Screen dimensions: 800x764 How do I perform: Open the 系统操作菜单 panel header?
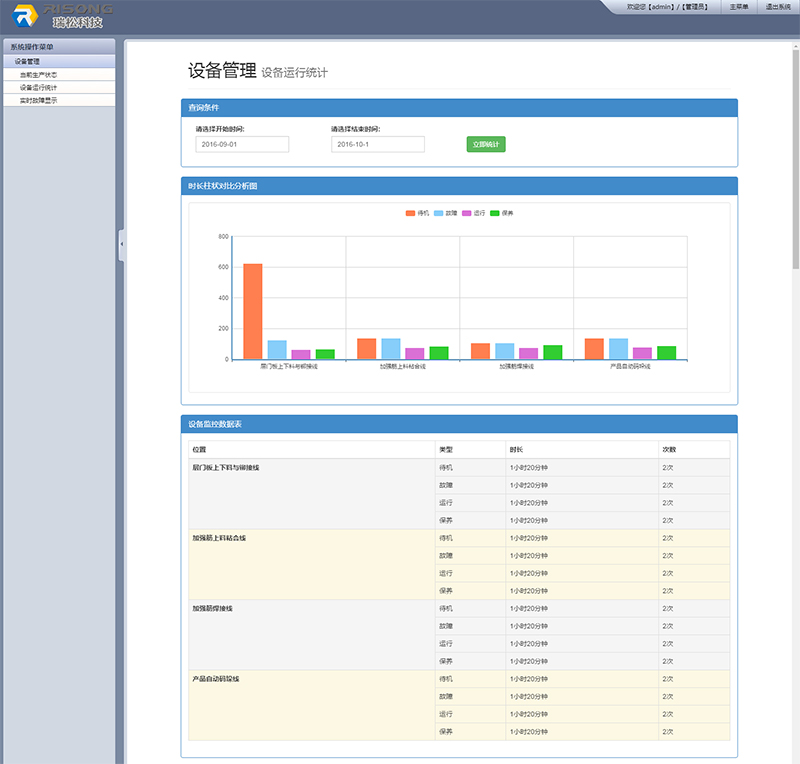[59, 47]
